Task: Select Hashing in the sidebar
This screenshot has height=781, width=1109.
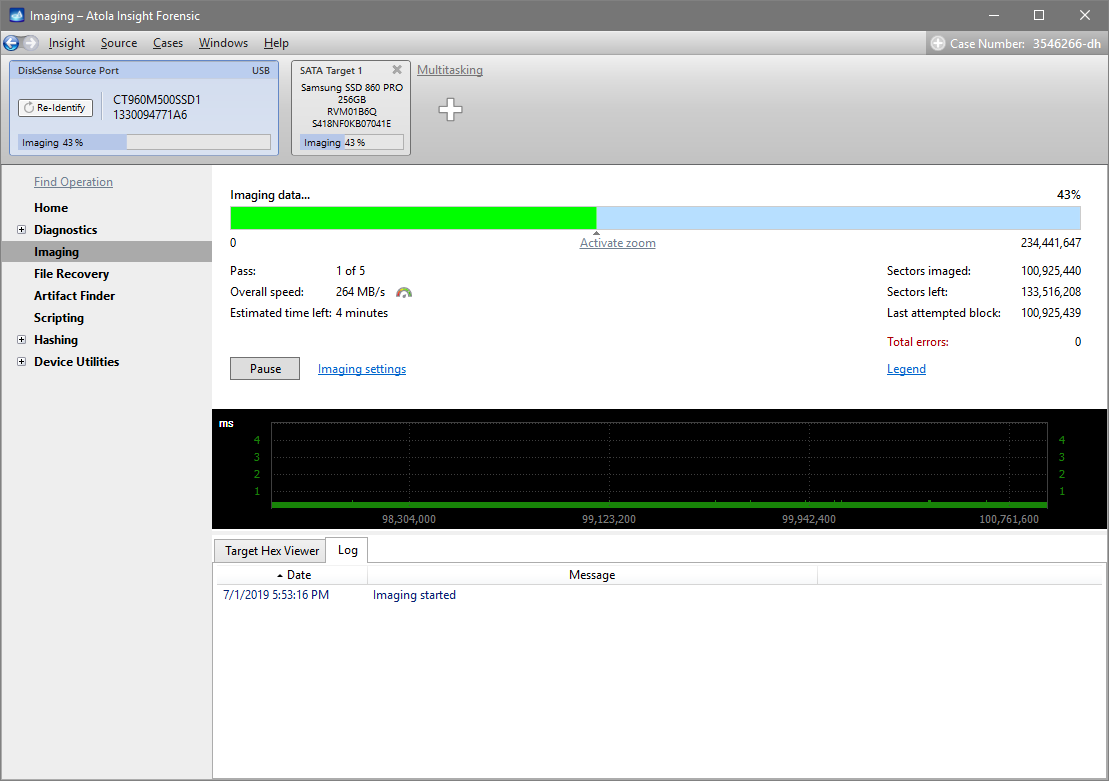Action: coord(56,340)
